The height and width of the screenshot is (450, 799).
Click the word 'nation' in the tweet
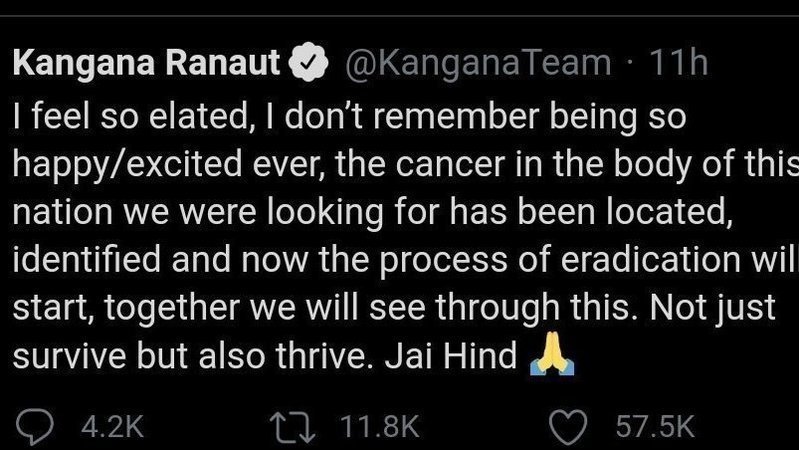(x=63, y=212)
